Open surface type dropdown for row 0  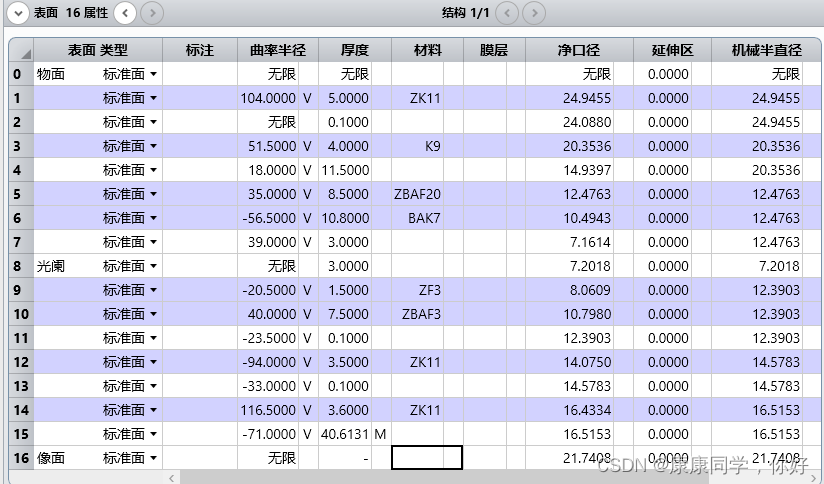click(153, 74)
